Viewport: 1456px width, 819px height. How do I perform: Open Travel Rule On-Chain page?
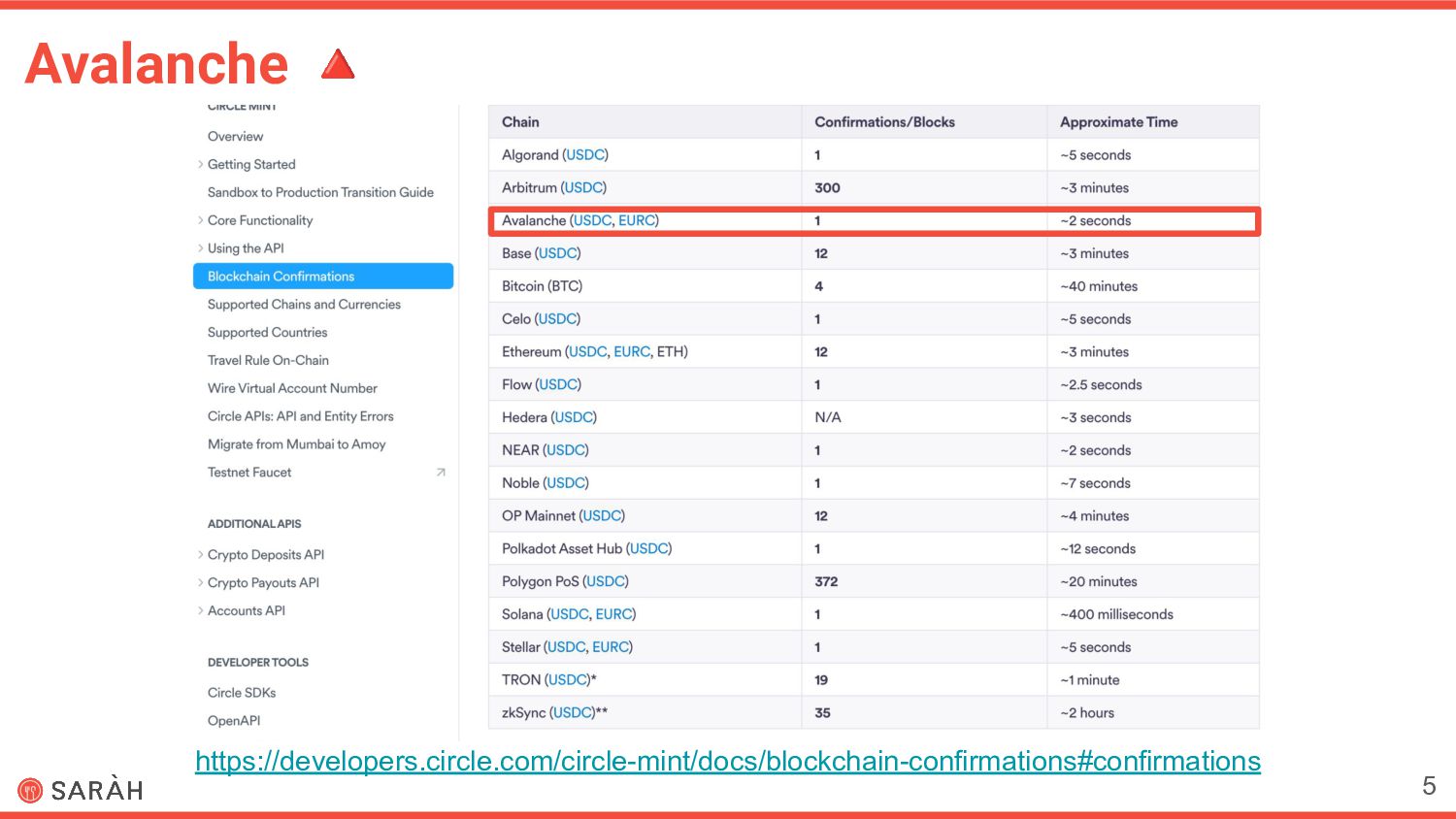(268, 360)
